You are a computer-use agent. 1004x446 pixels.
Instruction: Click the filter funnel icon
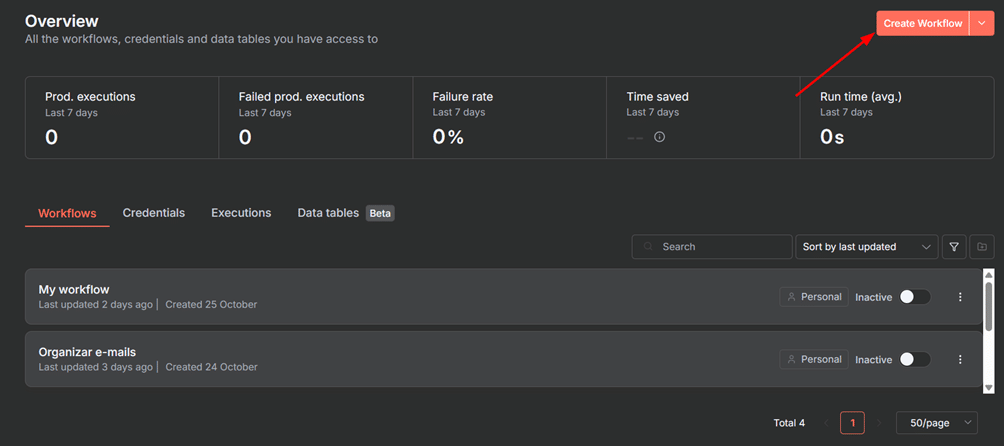point(954,246)
